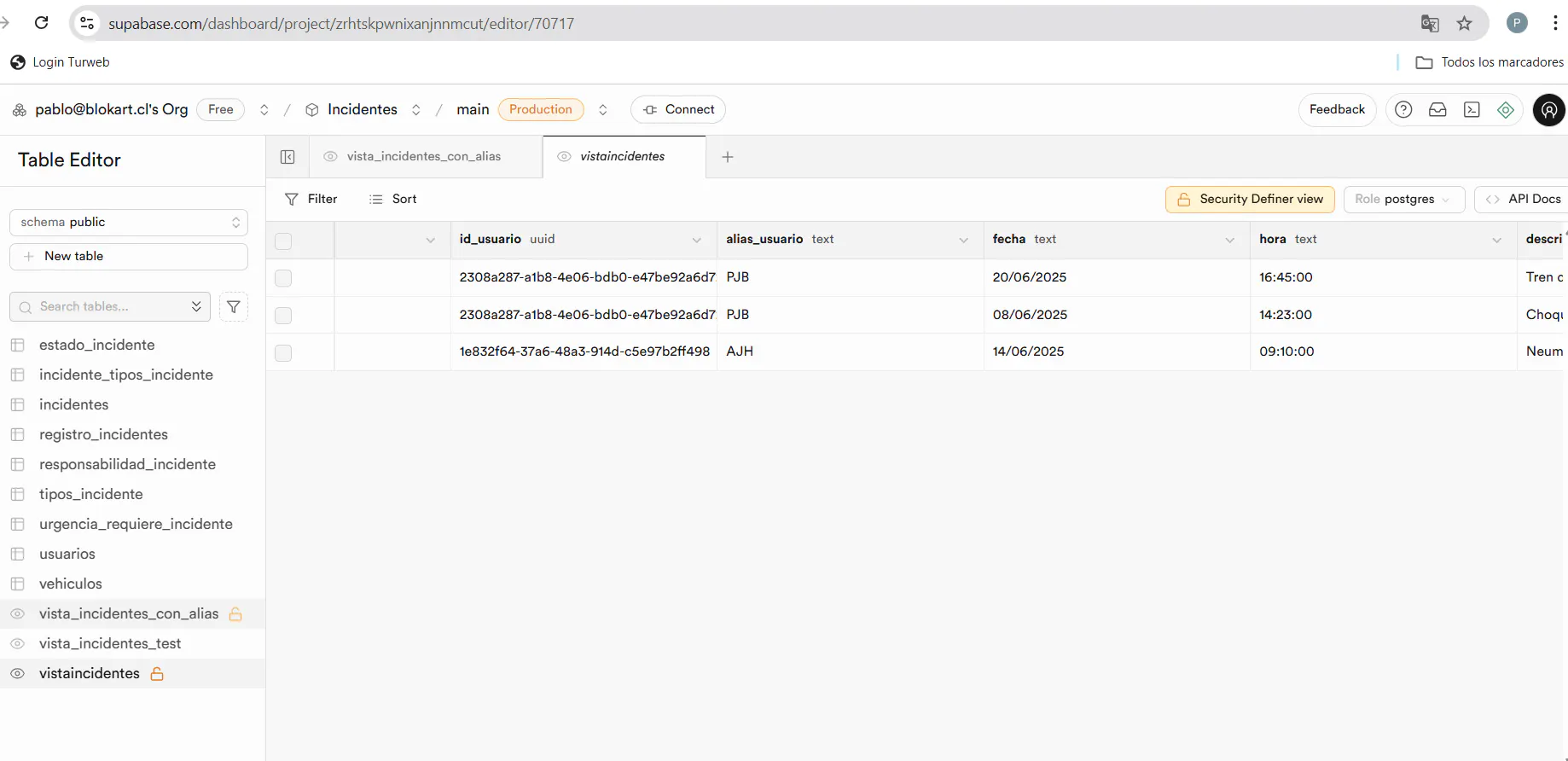Click the filter funnel icon beside table search

pyautogui.click(x=234, y=307)
